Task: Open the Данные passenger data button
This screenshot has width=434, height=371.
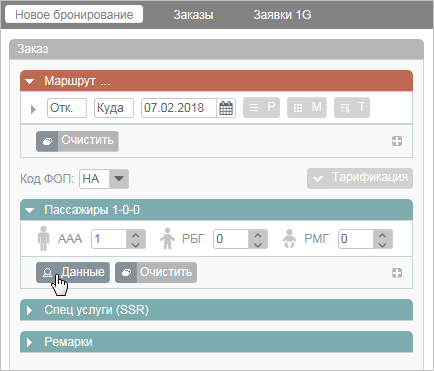Action: coord(73,272)
